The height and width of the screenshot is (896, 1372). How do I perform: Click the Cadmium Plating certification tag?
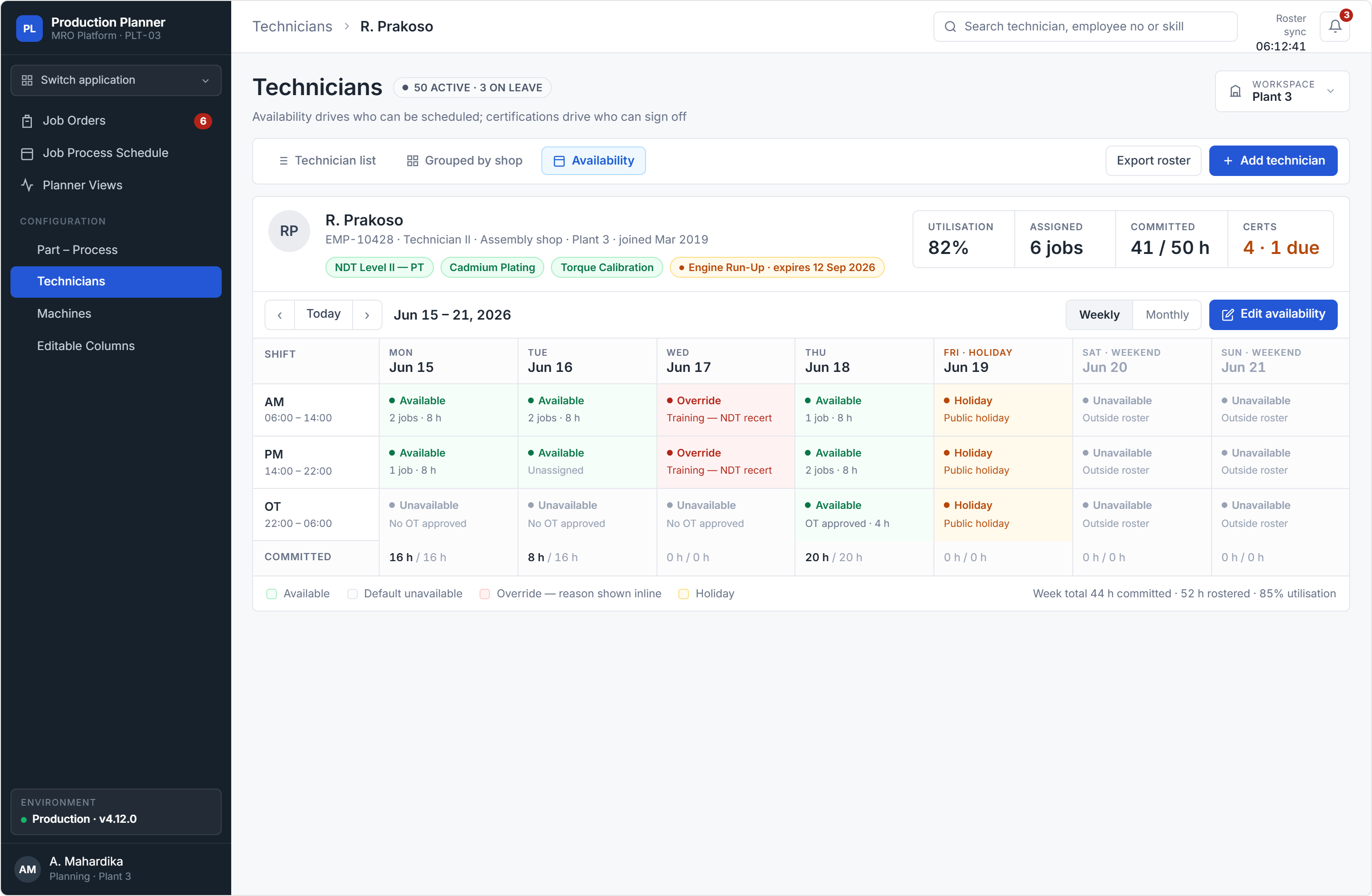[492, 268]
